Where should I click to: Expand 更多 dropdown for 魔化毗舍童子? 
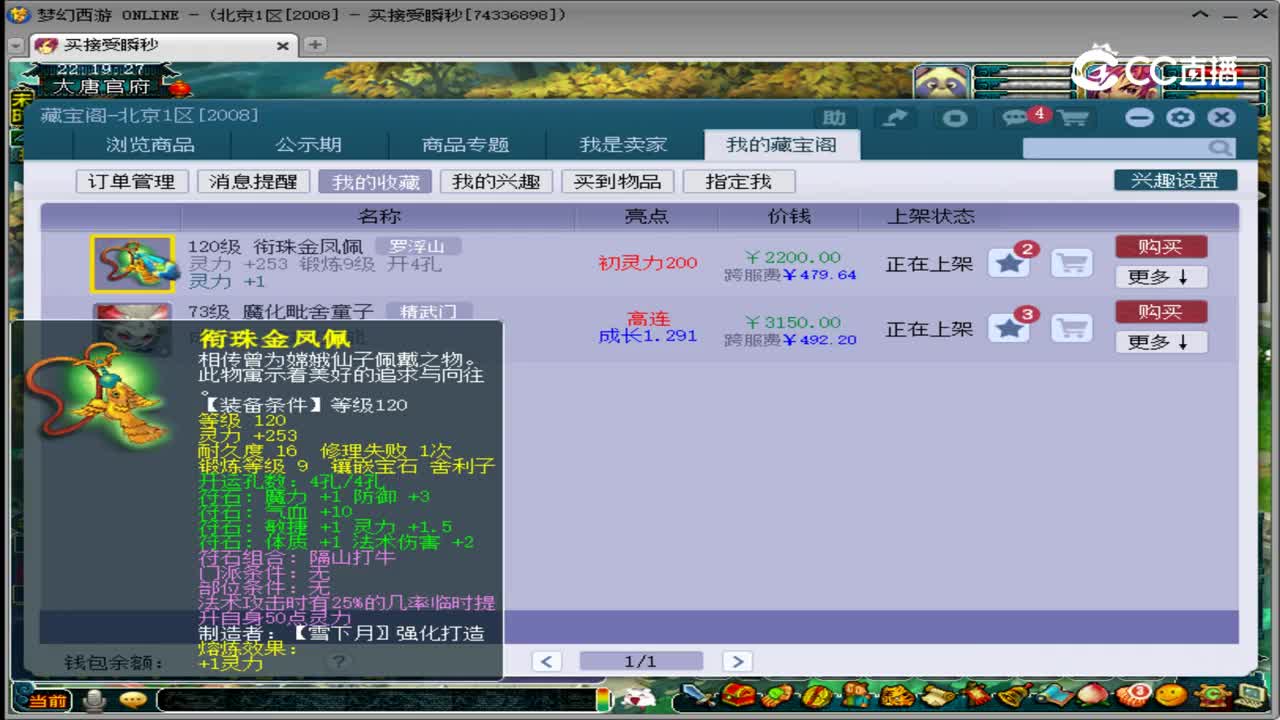click(x=1161, y=342)
